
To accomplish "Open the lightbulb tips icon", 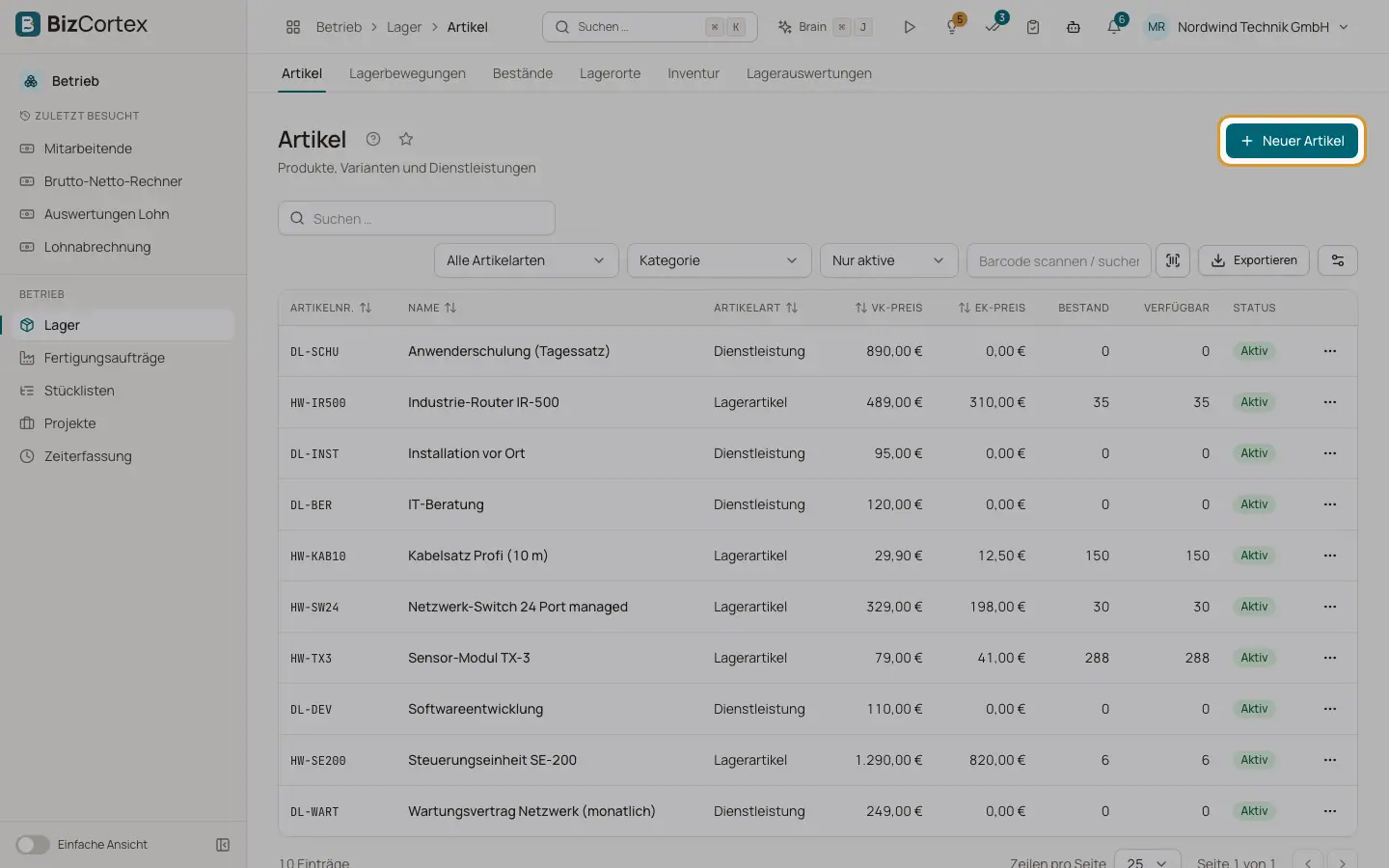I will pyautogui.click(x=953, y=27).
